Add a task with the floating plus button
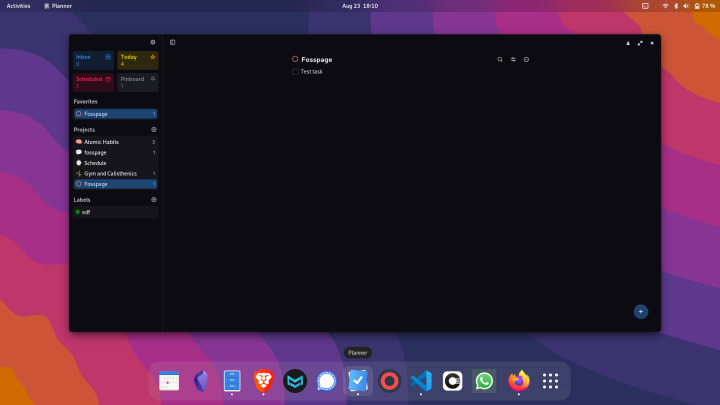720x405 pixels. tap(641, 312)
